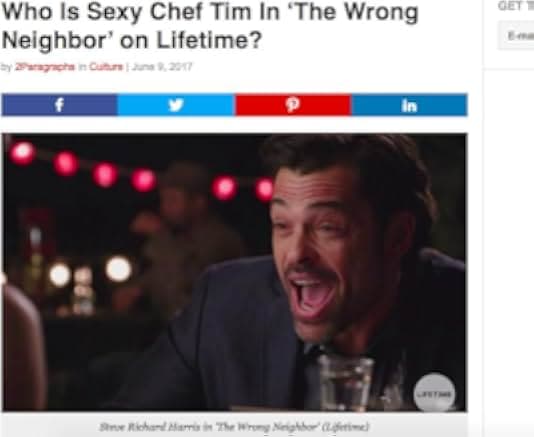Click the Lifetime logo watermark

434,394
